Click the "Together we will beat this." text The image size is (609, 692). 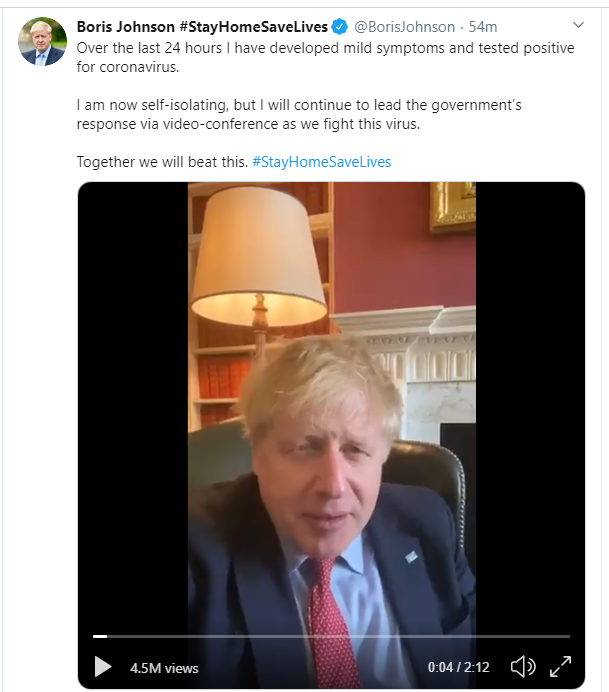(x=162, y=161)
